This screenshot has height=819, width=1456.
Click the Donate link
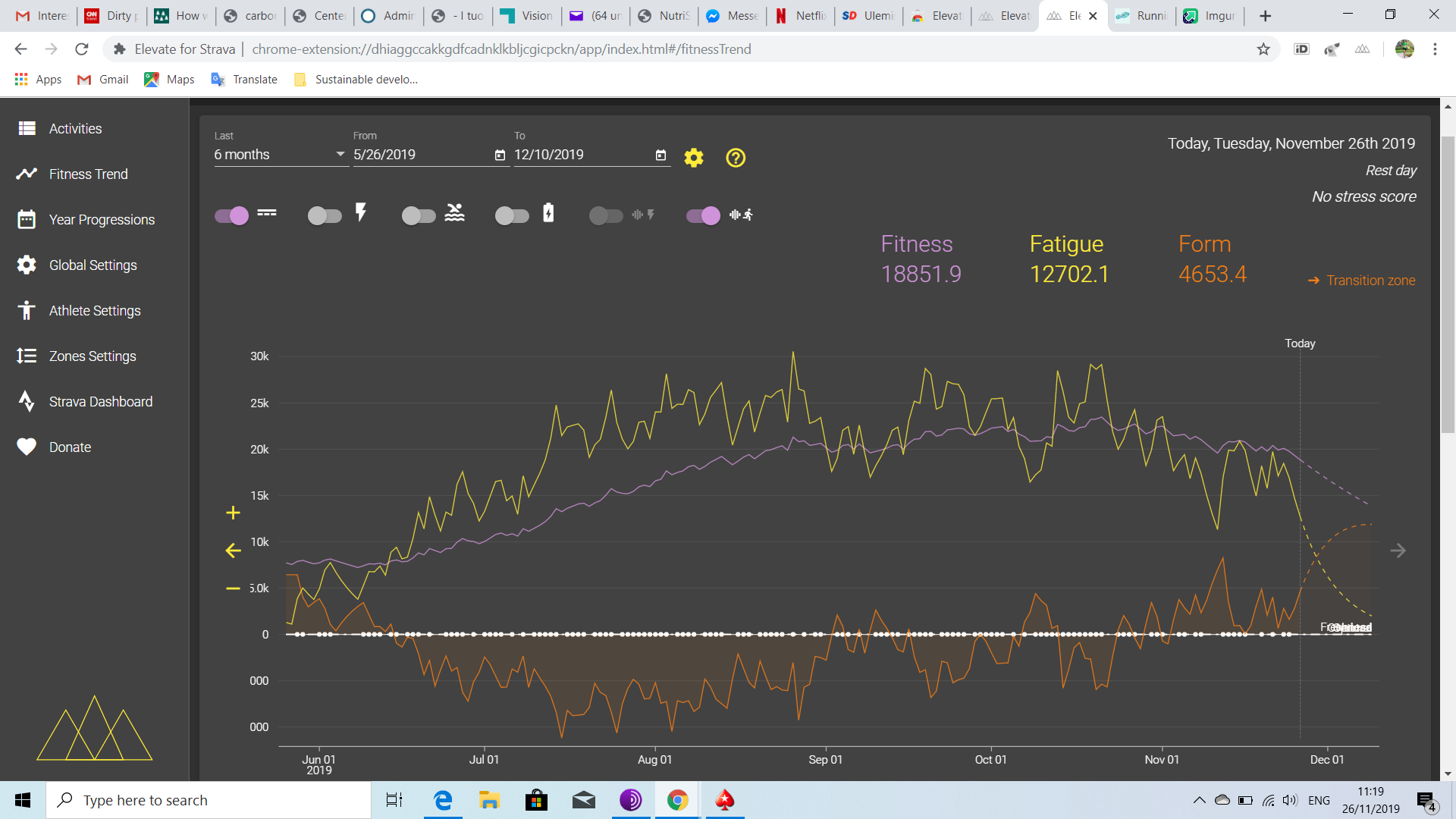[x=70, y=447]
